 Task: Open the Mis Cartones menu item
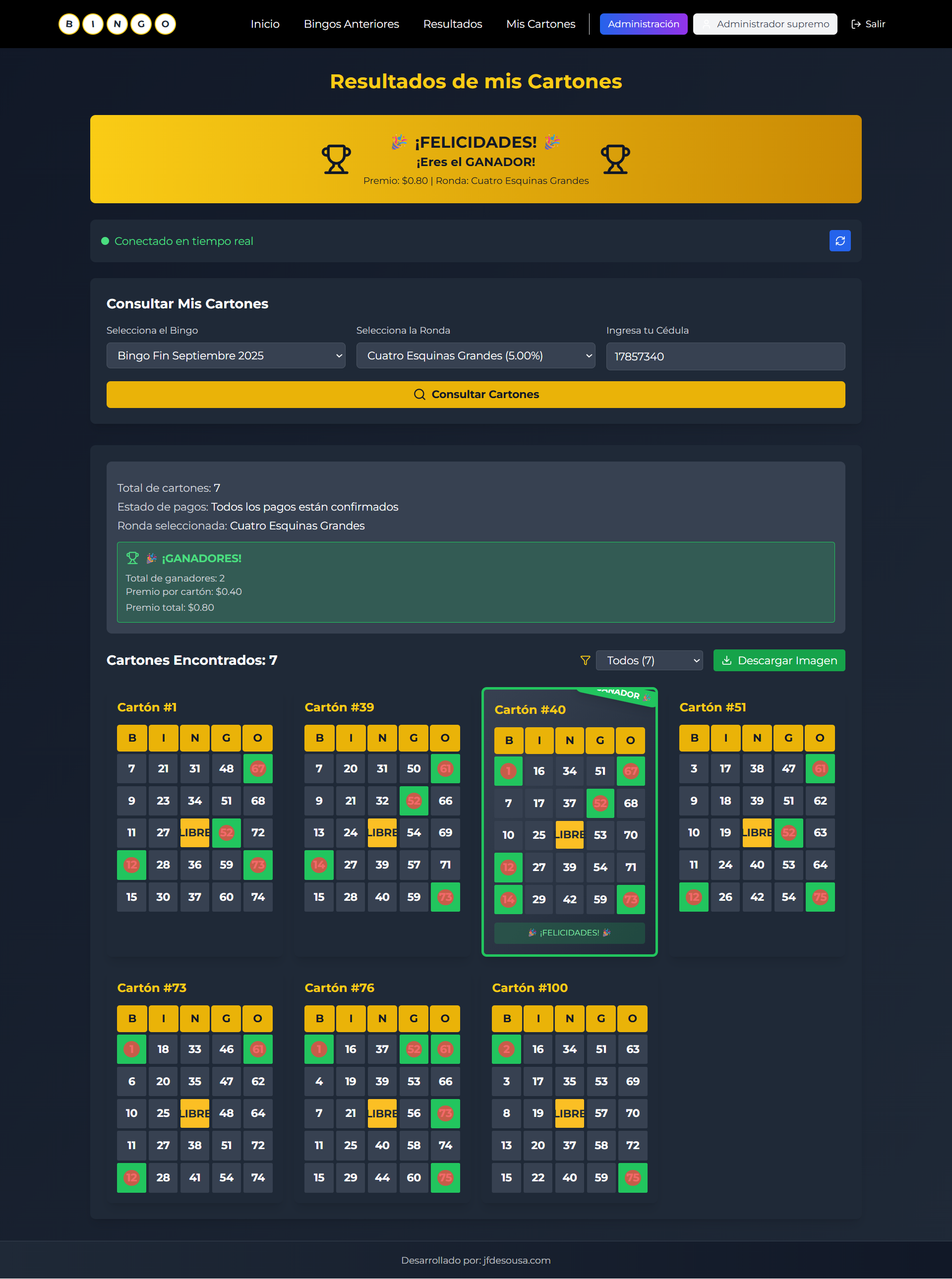coord(540,24)
